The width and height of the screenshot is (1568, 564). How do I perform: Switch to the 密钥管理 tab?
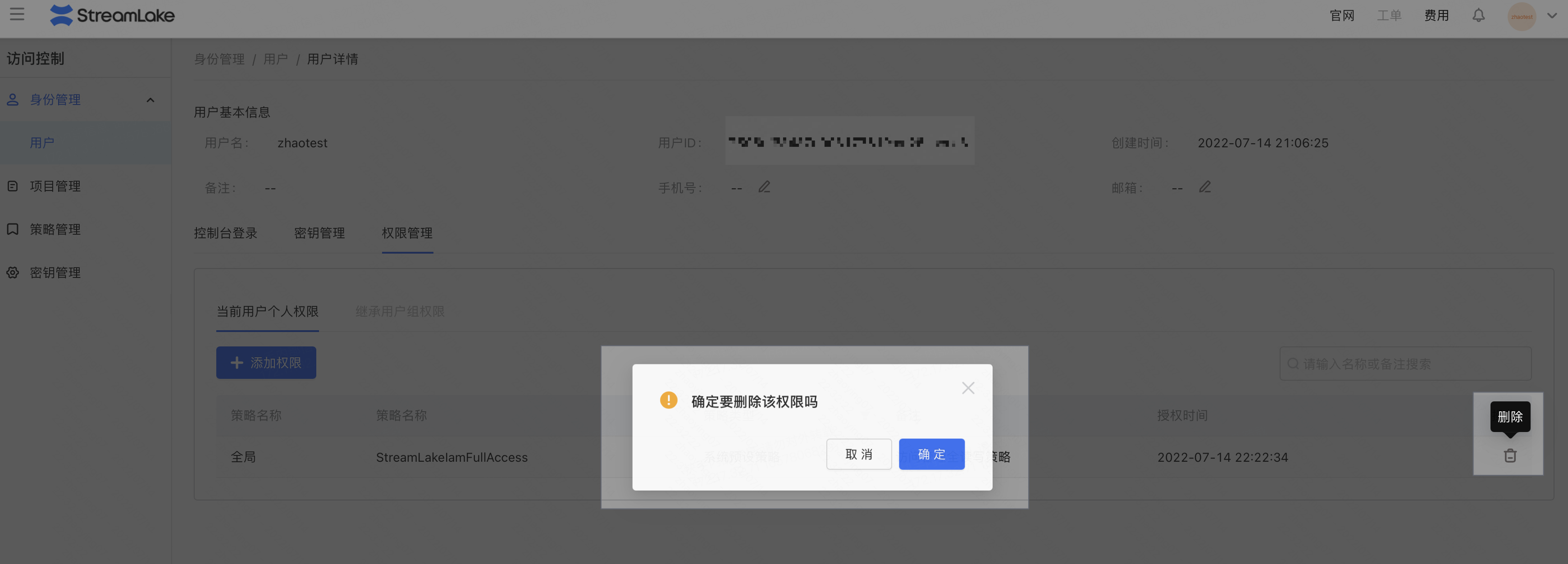[319, 233]
